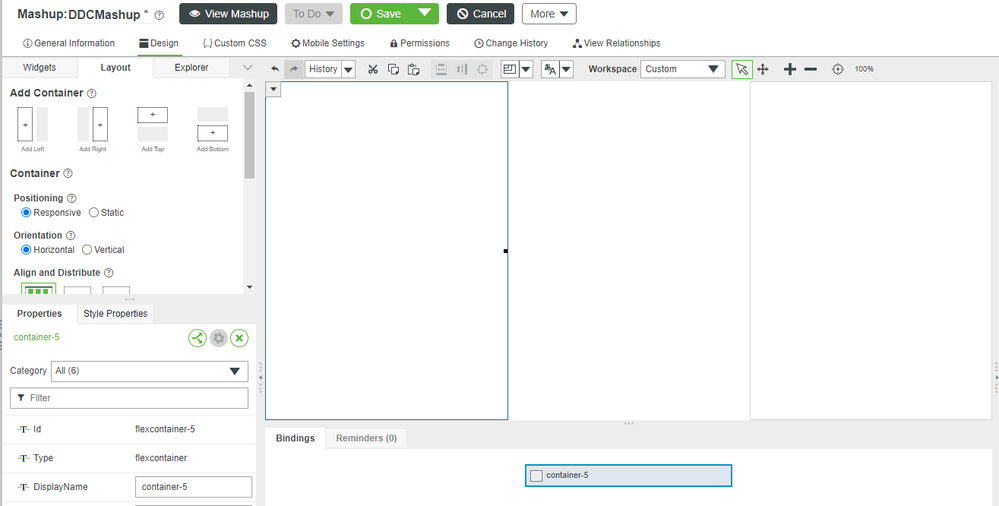Click the Add Left container icon

point(32,125)
